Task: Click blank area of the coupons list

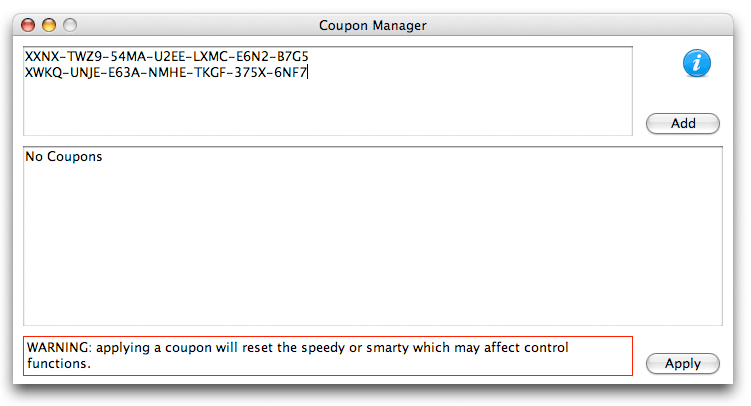Action: pyautogui.click(x=373, y=244)
